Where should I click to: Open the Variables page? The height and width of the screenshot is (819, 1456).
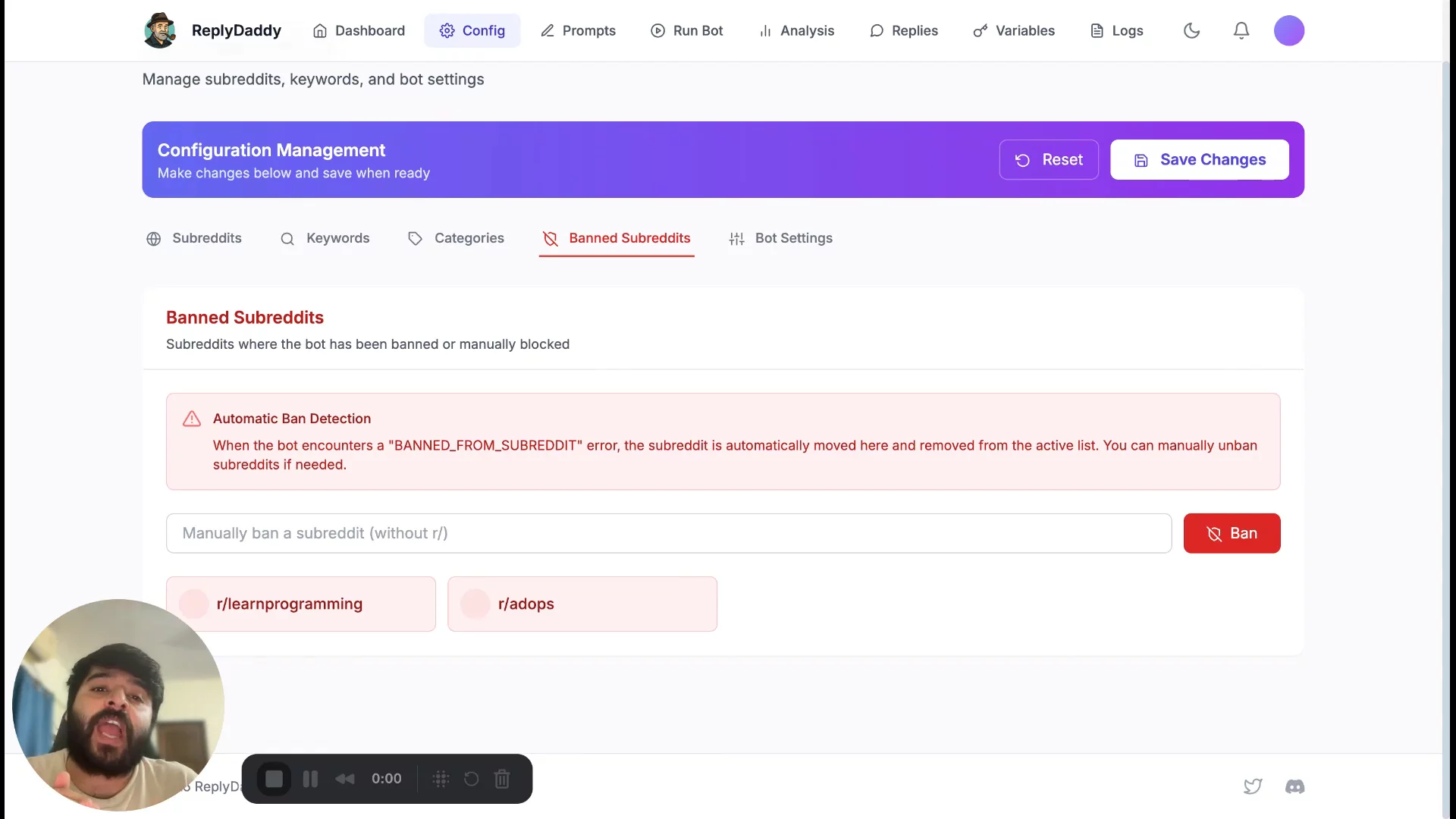pyautogui.click(x=1014, y=30)
